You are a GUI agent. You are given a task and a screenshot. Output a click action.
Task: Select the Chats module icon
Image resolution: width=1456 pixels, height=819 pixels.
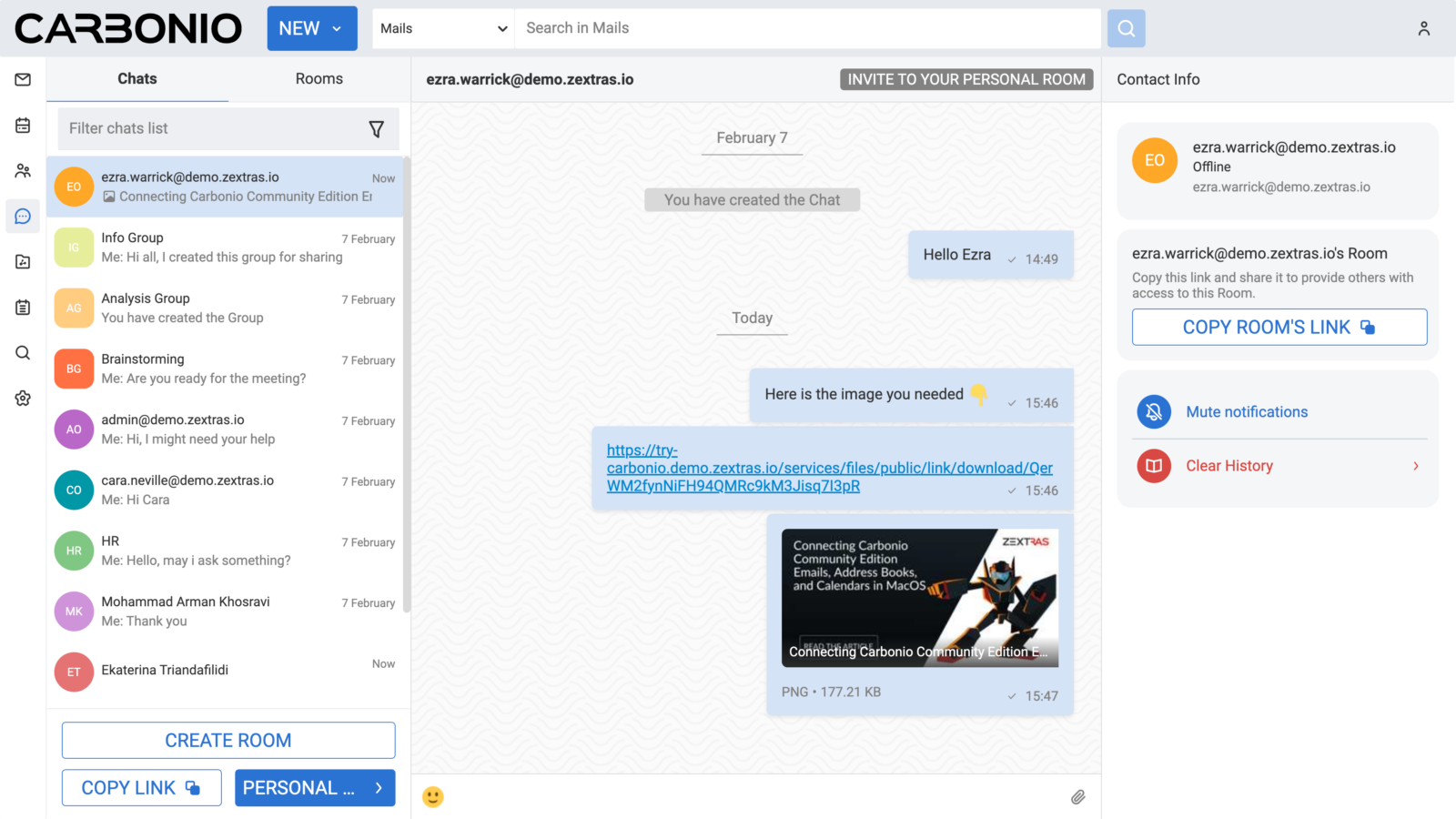[x=22, y=216]
